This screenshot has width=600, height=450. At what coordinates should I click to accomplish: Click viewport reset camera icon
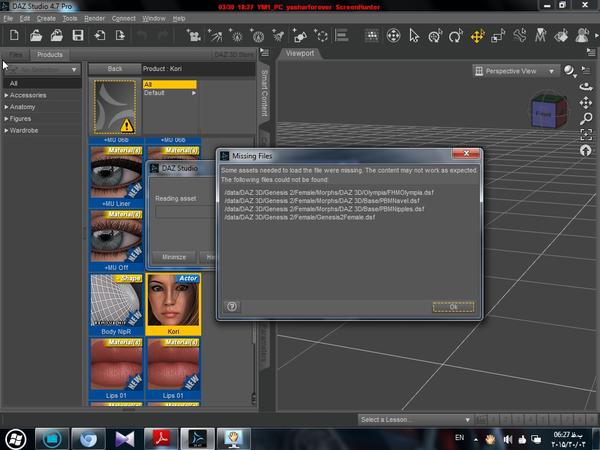pyautogui.click(x=586, y=150)
